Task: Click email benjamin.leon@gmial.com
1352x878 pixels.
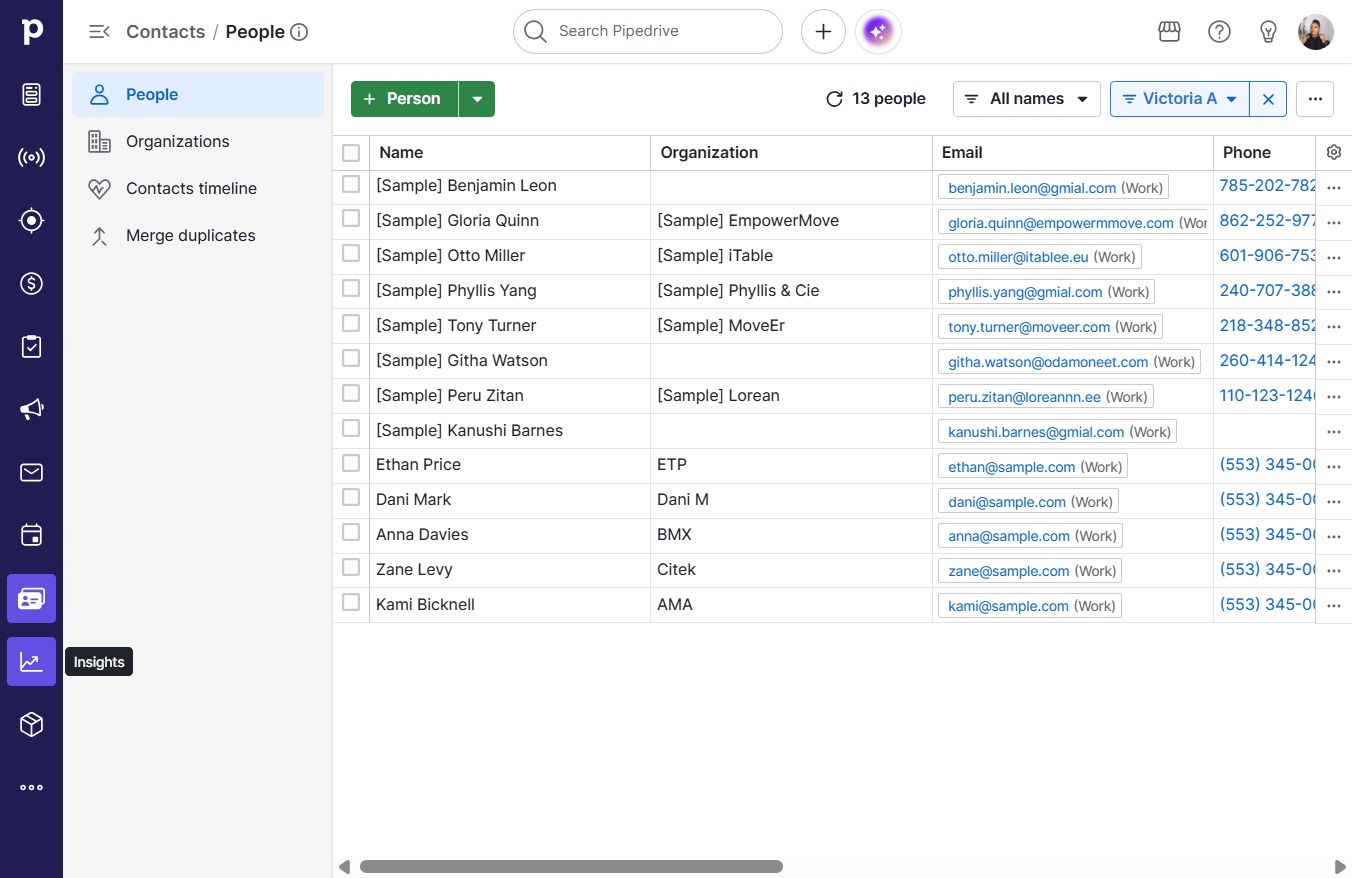Action: pyautogui.click(x=1032, y=188)
